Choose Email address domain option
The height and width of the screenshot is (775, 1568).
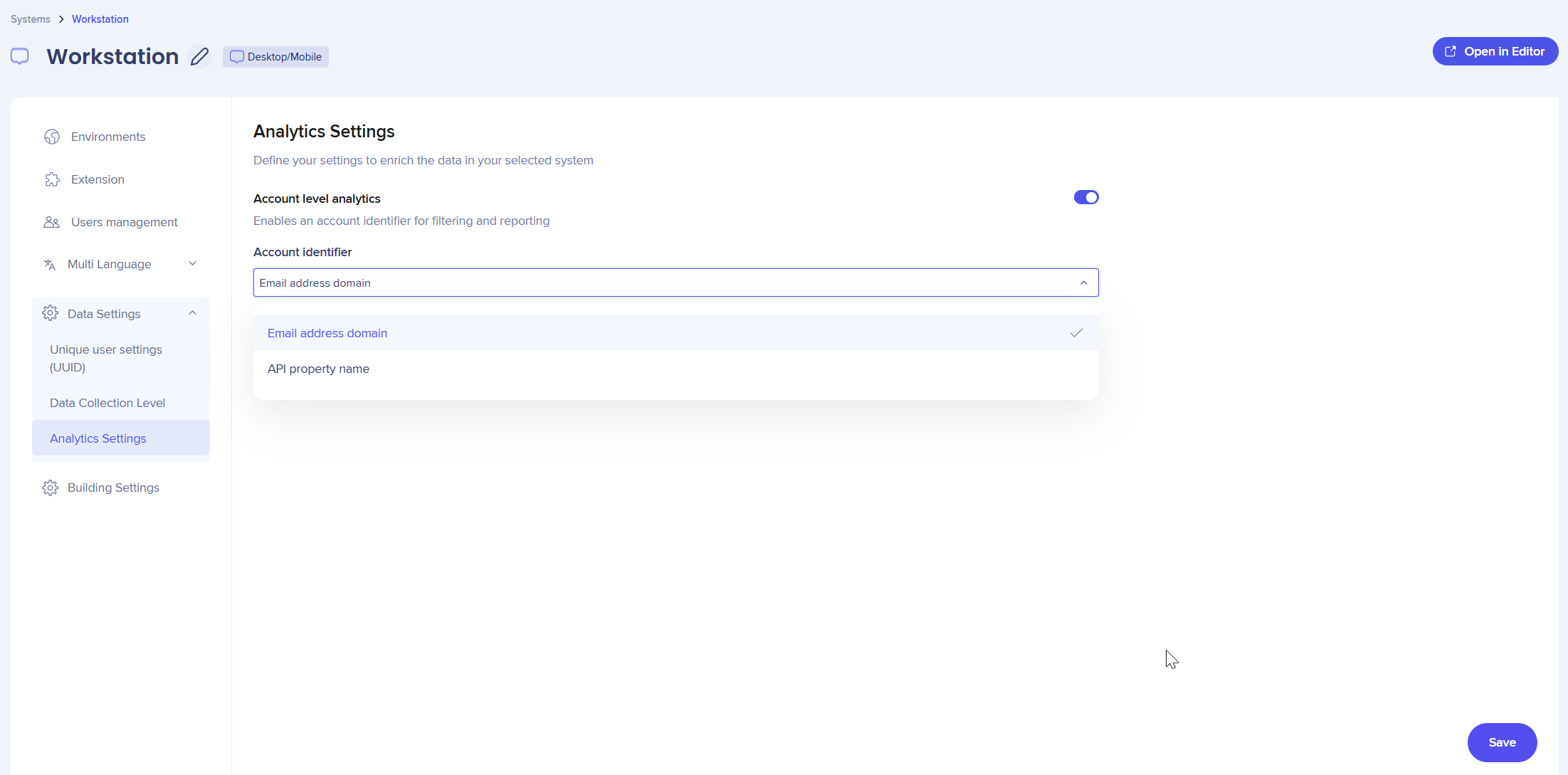(x=327, y=333)
